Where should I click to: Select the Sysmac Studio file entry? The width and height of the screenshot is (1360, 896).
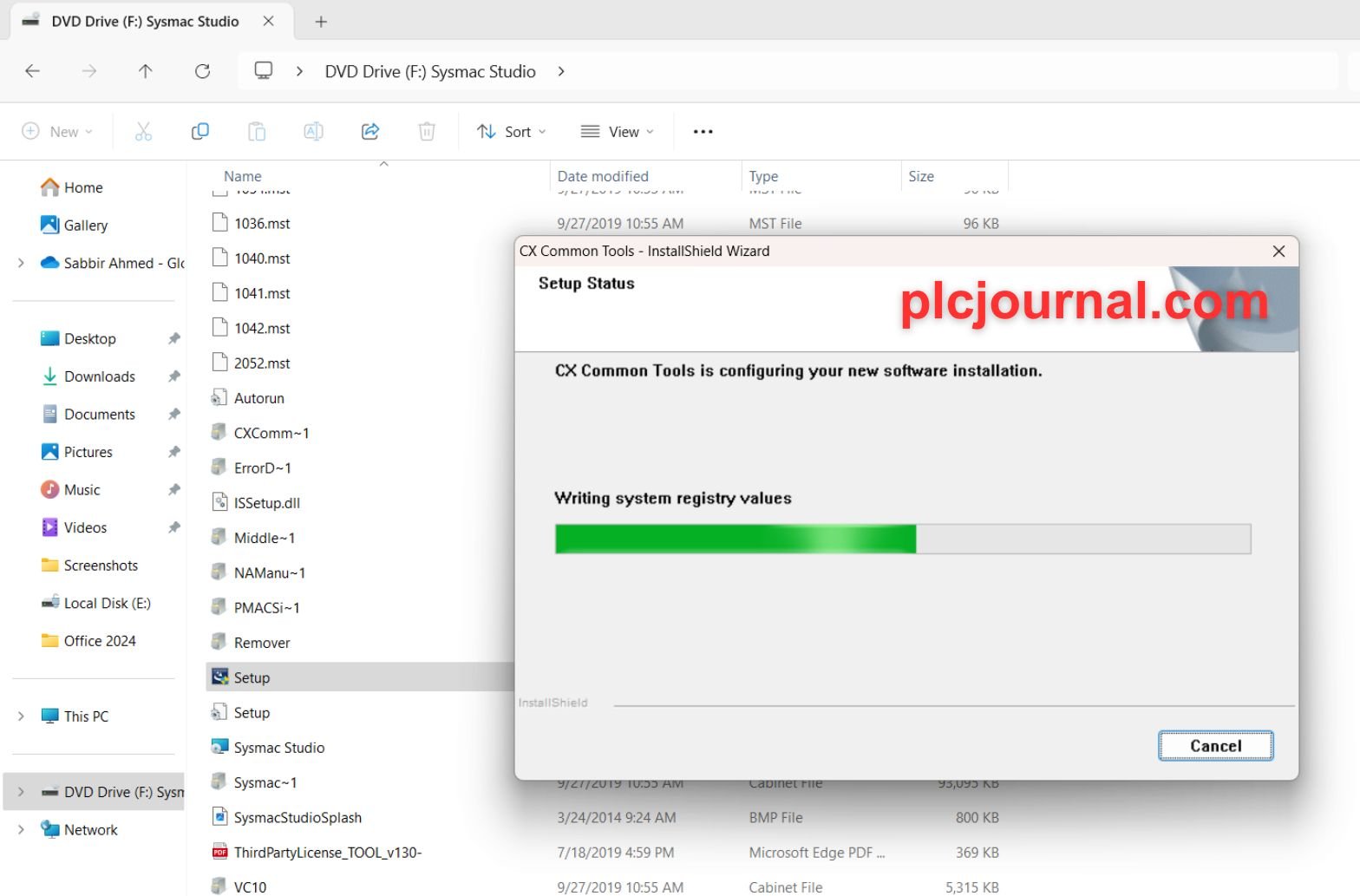click(x=279, y=748)
